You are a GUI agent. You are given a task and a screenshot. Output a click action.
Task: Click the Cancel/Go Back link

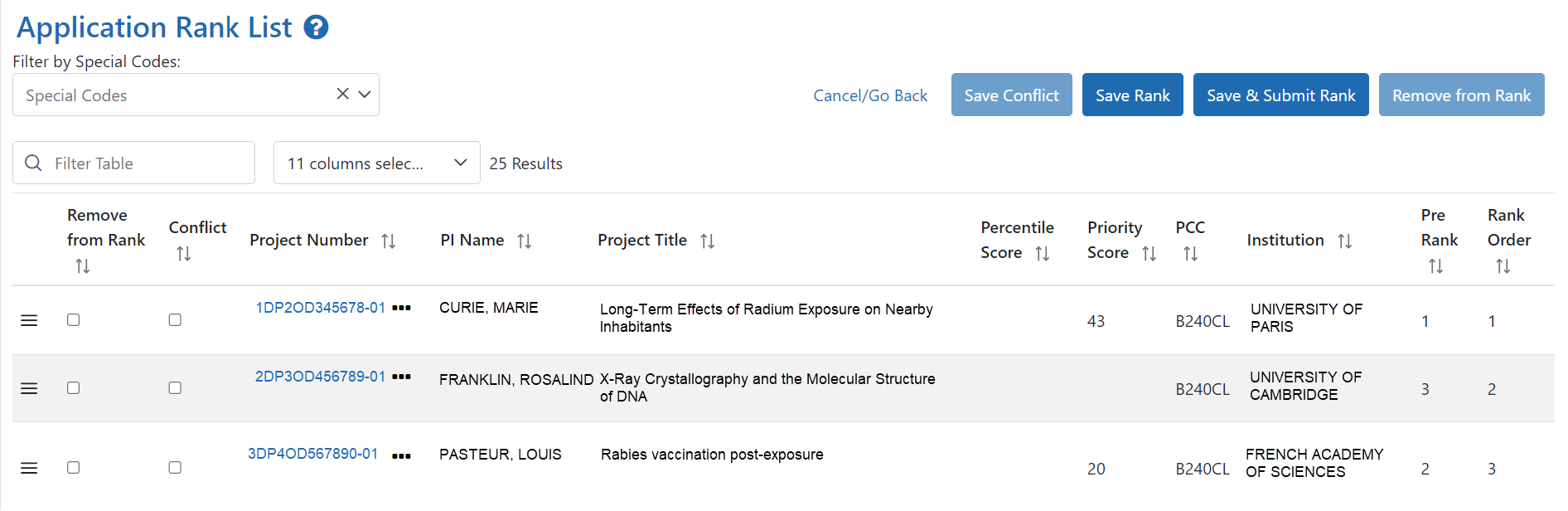[870, 95]
